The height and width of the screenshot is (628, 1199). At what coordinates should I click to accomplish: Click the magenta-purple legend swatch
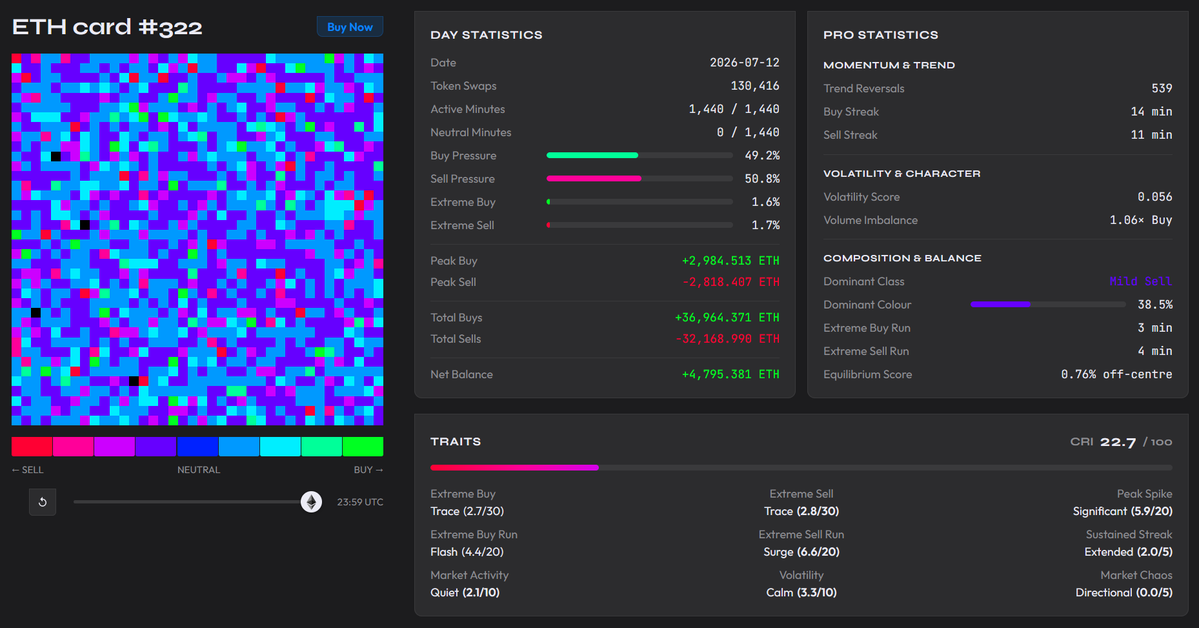115,447
